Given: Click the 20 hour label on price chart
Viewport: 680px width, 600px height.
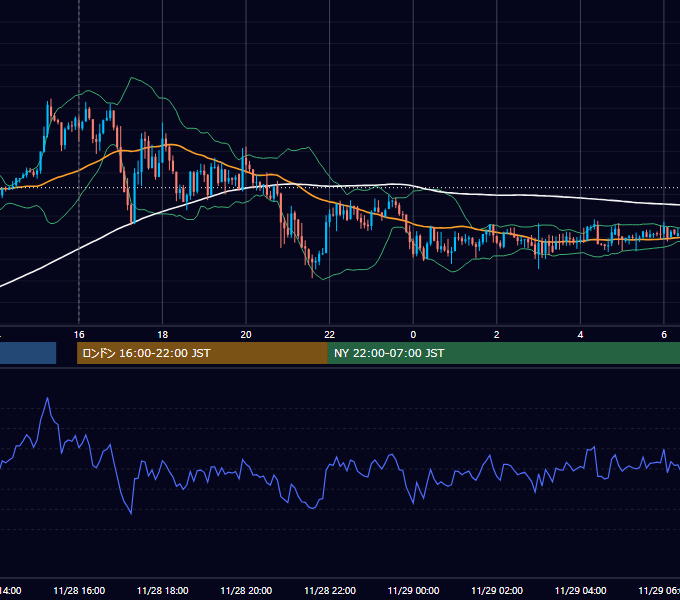Looking at the screenshot, I should coord(246,335).
